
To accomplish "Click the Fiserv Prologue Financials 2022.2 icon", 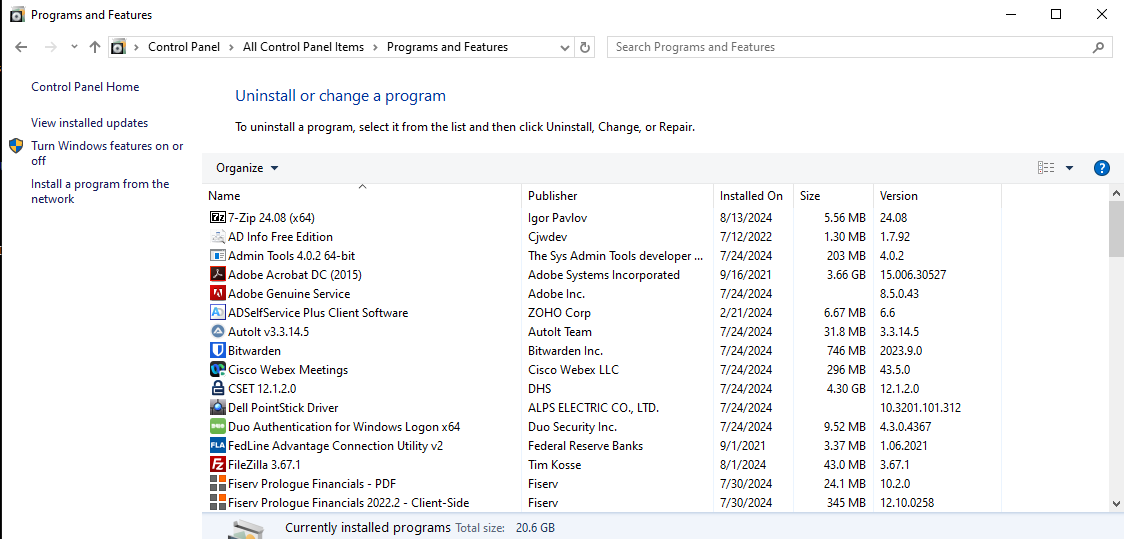I will point(217,502).
